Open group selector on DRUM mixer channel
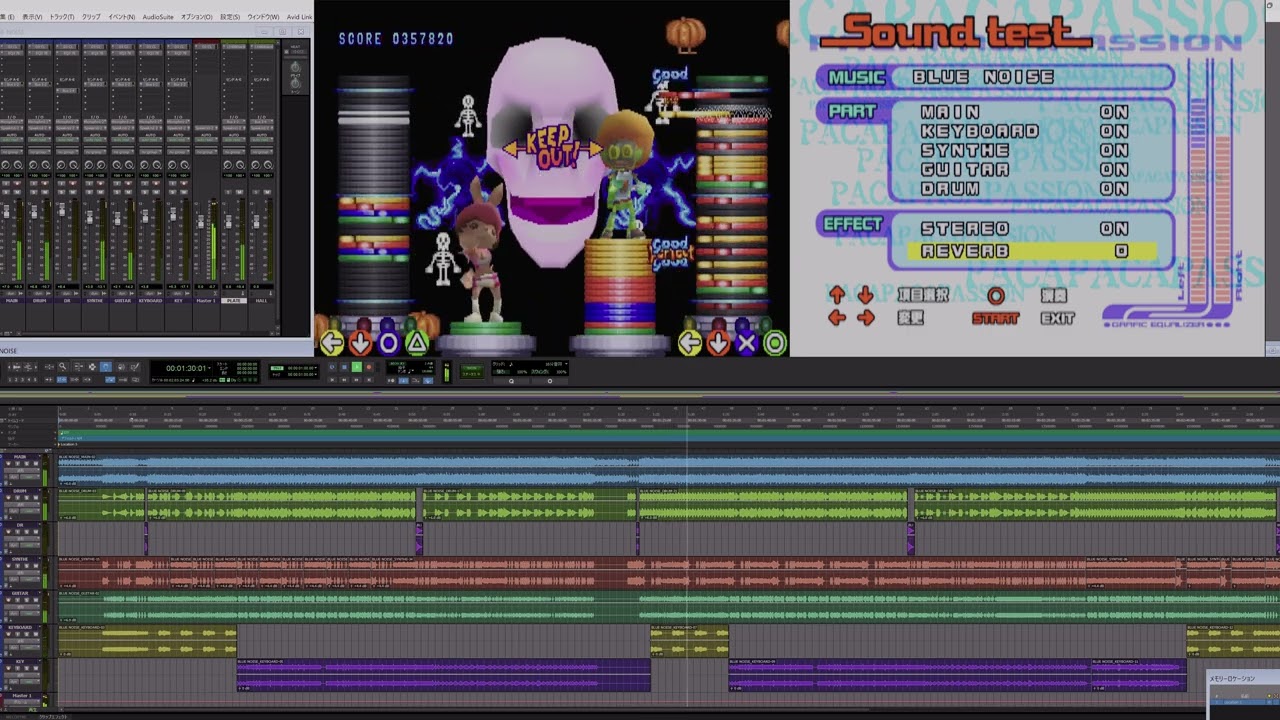1280x720 pixels. pyautogui.click(x=40, y=152)
